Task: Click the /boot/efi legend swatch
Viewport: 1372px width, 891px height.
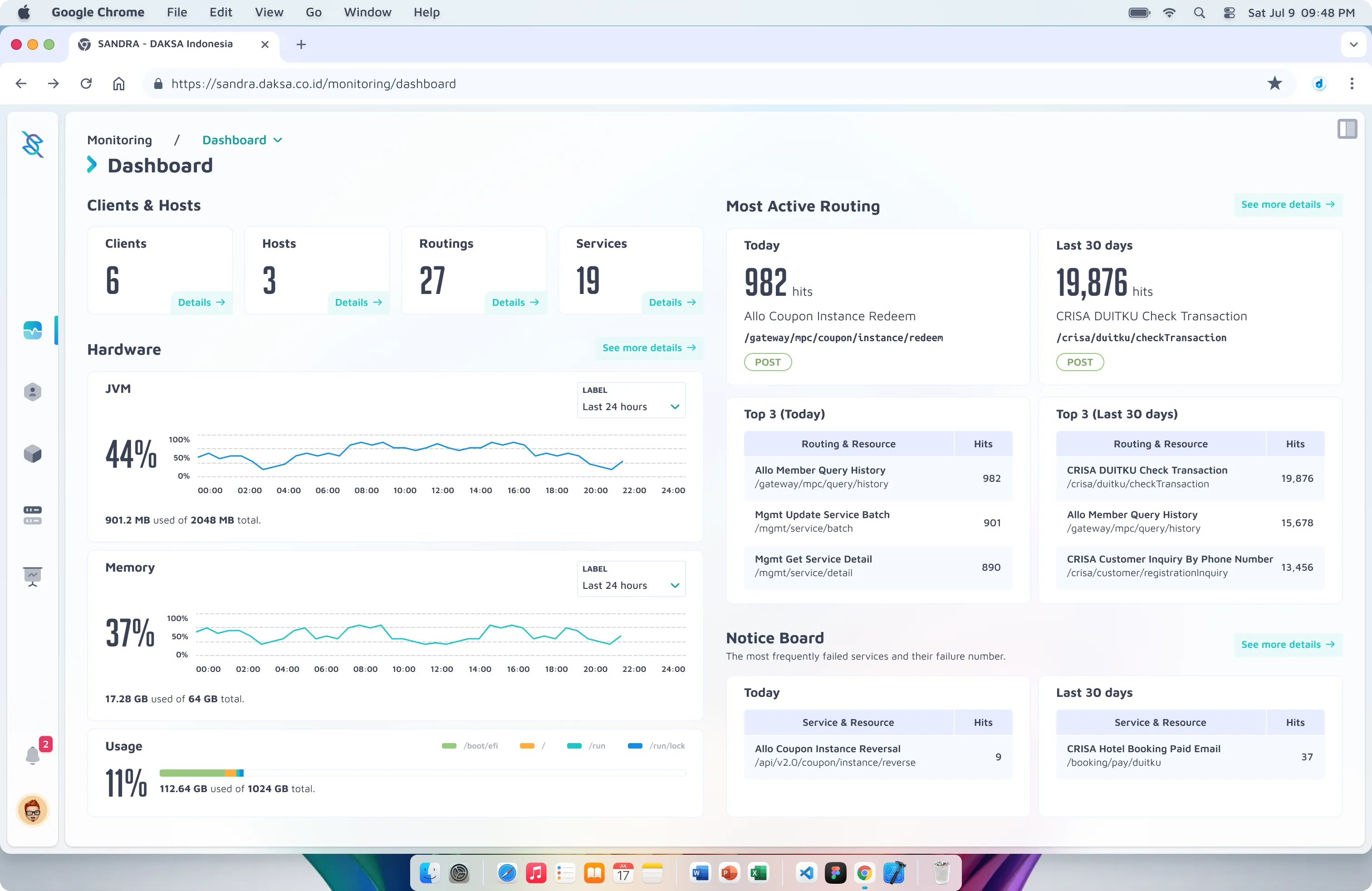Action: [449, 746]
